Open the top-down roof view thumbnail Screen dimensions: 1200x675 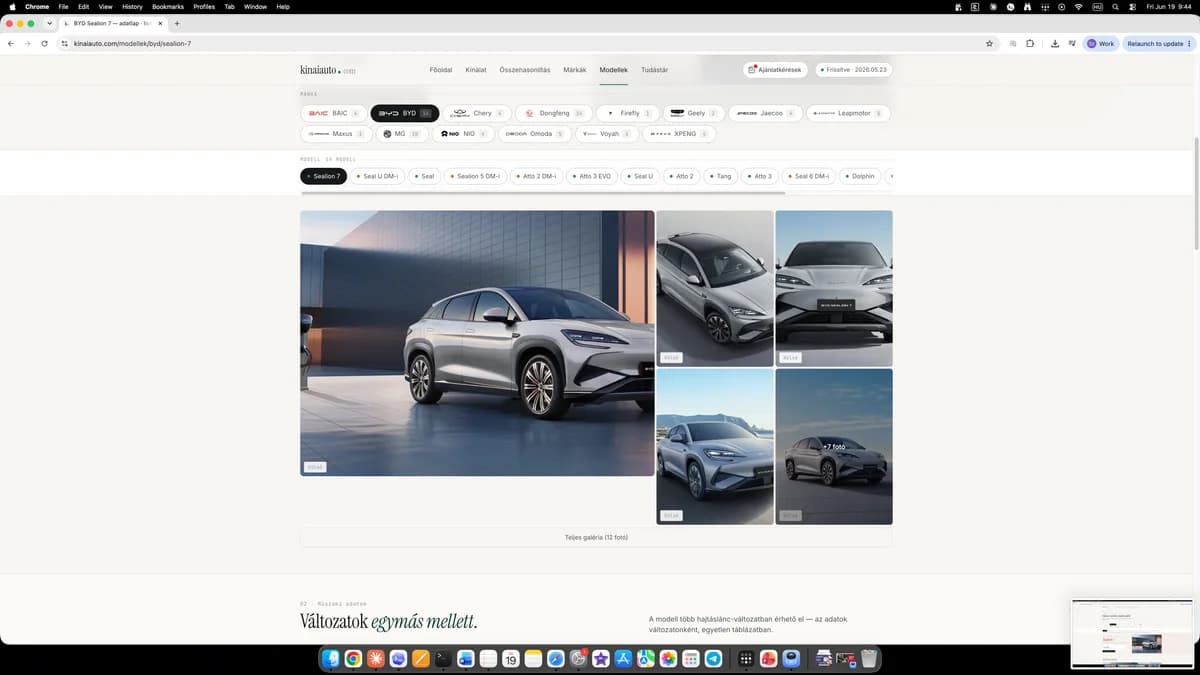[715, 288]
